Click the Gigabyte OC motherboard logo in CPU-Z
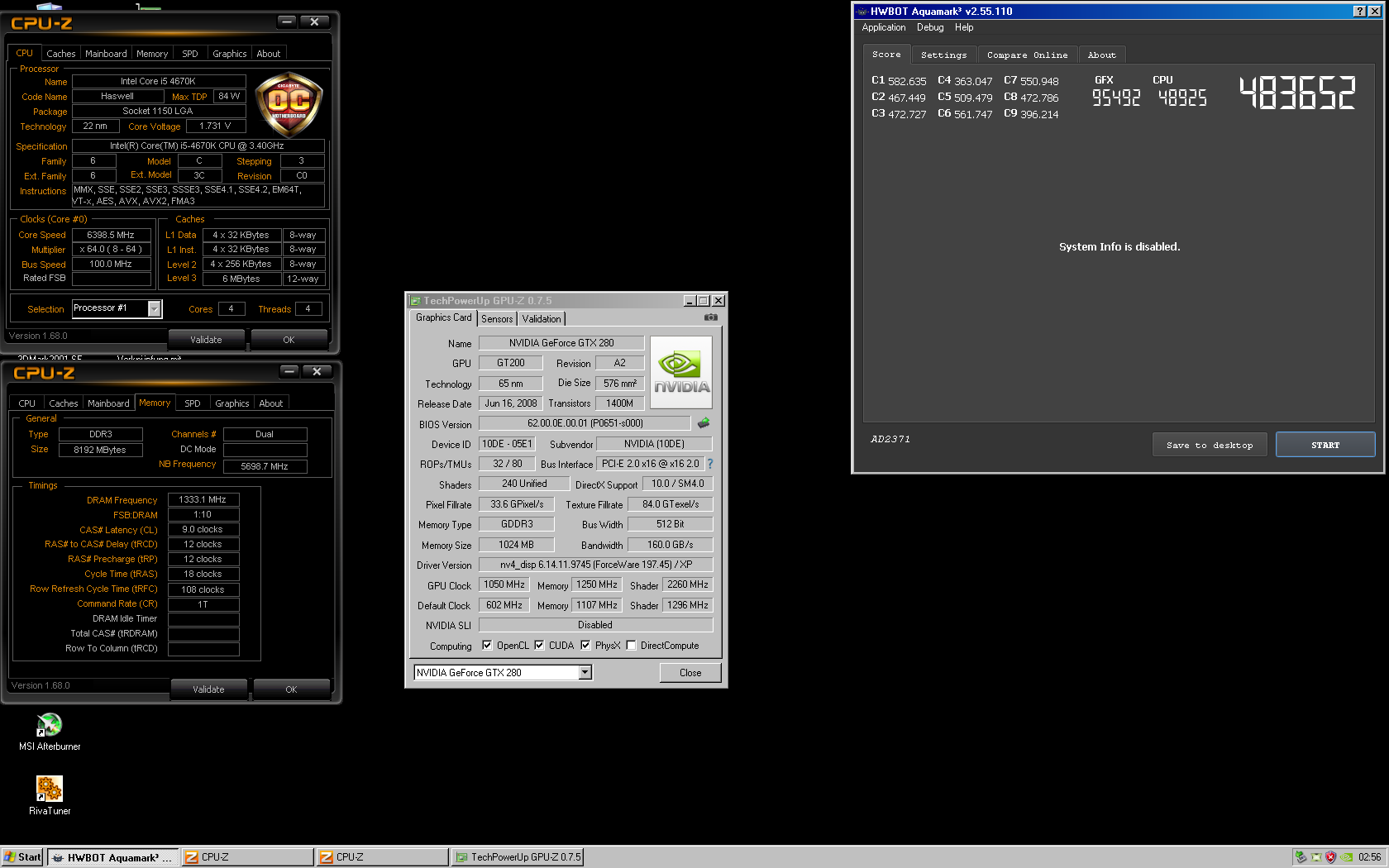Viewport: 1389px width, 868px height. click(x=289, y=104)
